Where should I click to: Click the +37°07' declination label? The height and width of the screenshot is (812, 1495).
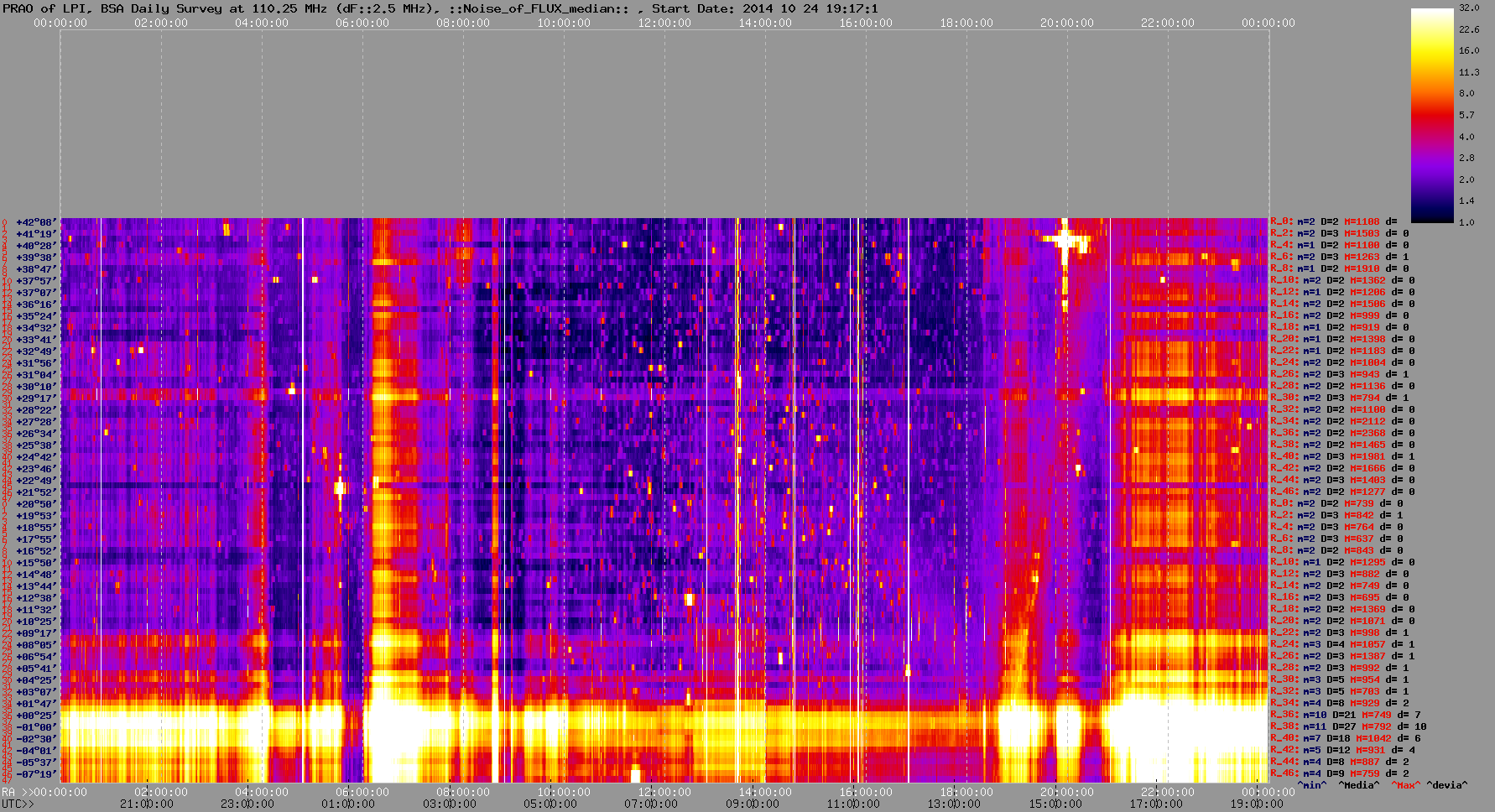click(x=36, y=293)
